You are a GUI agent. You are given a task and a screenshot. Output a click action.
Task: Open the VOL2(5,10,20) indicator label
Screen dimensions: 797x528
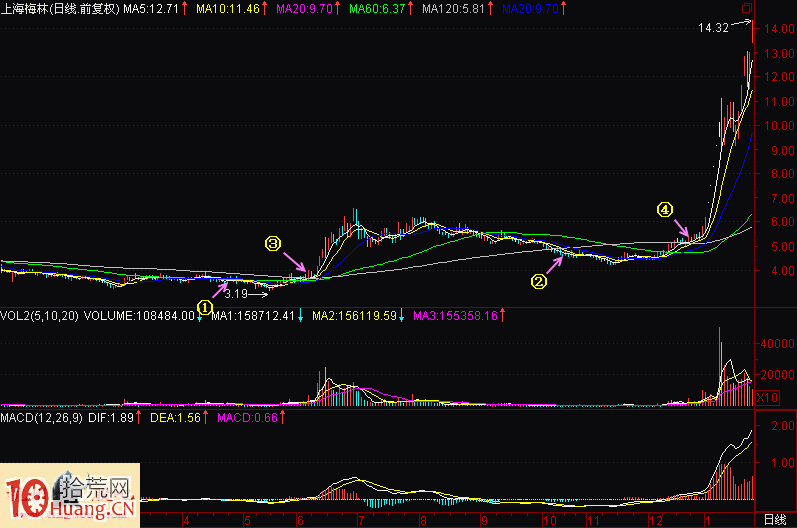pos(40,316)
